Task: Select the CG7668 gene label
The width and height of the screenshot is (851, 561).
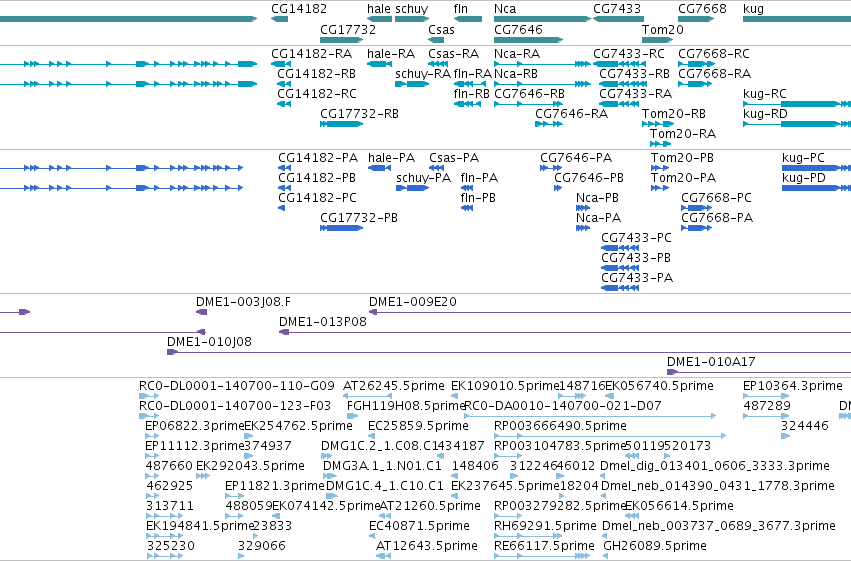Action: [x=702, y=9]
